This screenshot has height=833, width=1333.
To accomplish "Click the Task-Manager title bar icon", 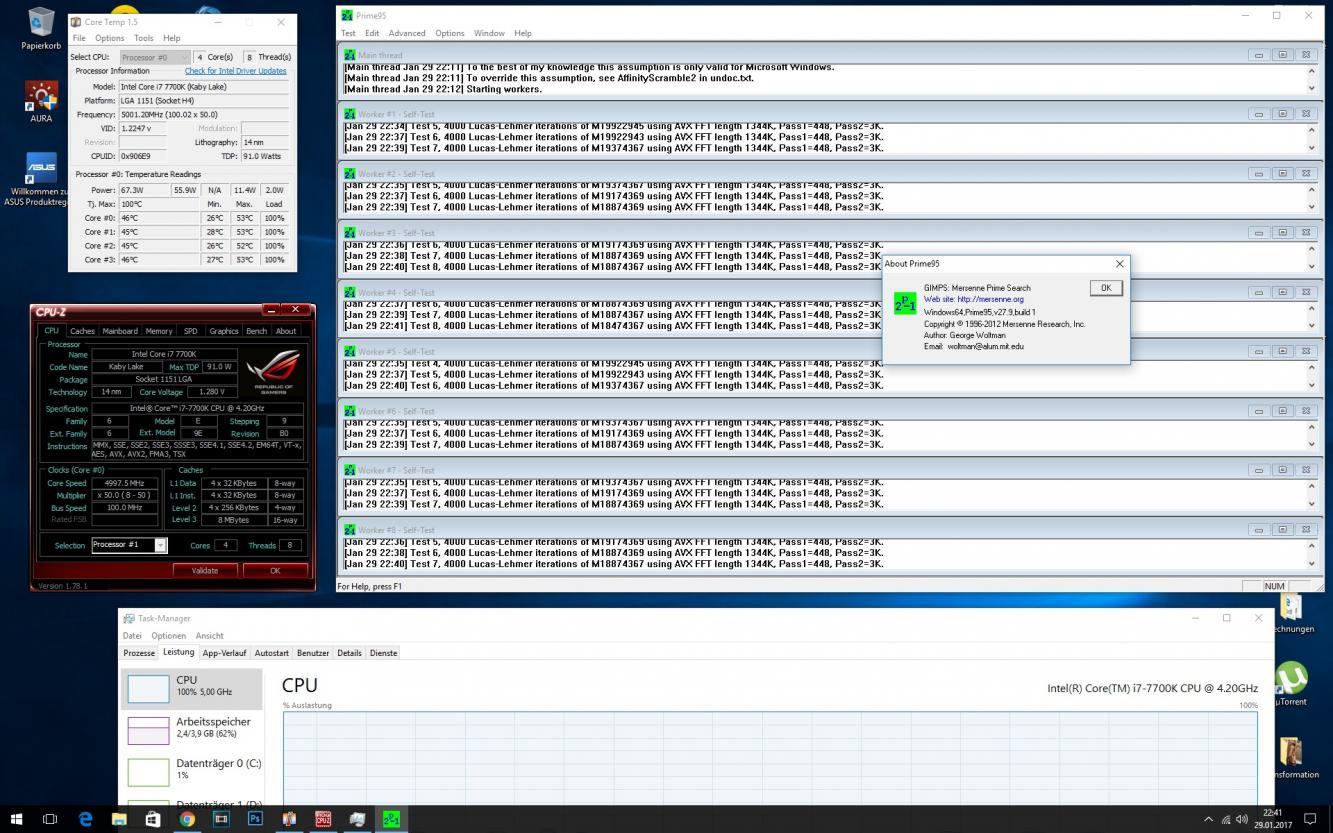I will coord(129,618).
